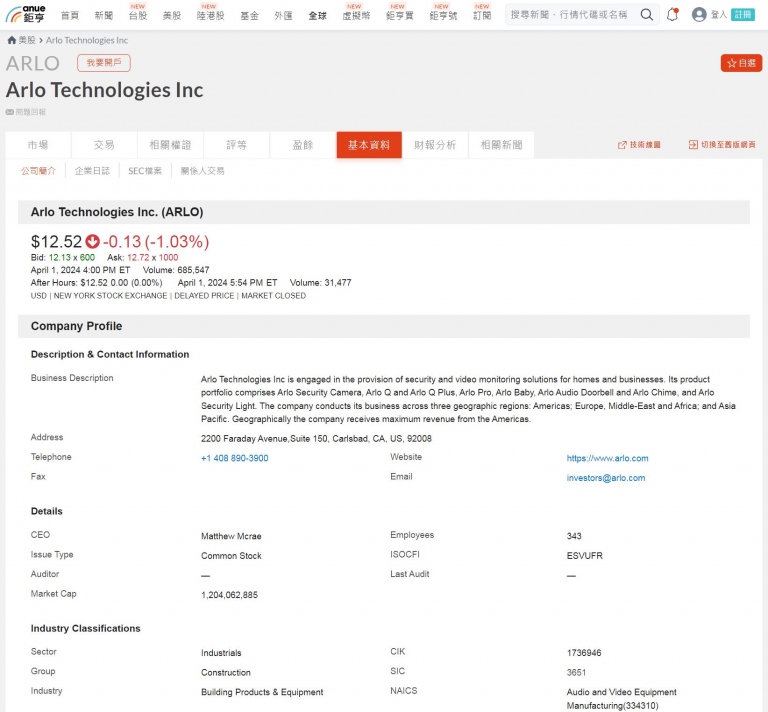The width and height of the screenshot is (768, 712).
Task: Open the top navigation 美股 menu item
Action: (172, 16)
